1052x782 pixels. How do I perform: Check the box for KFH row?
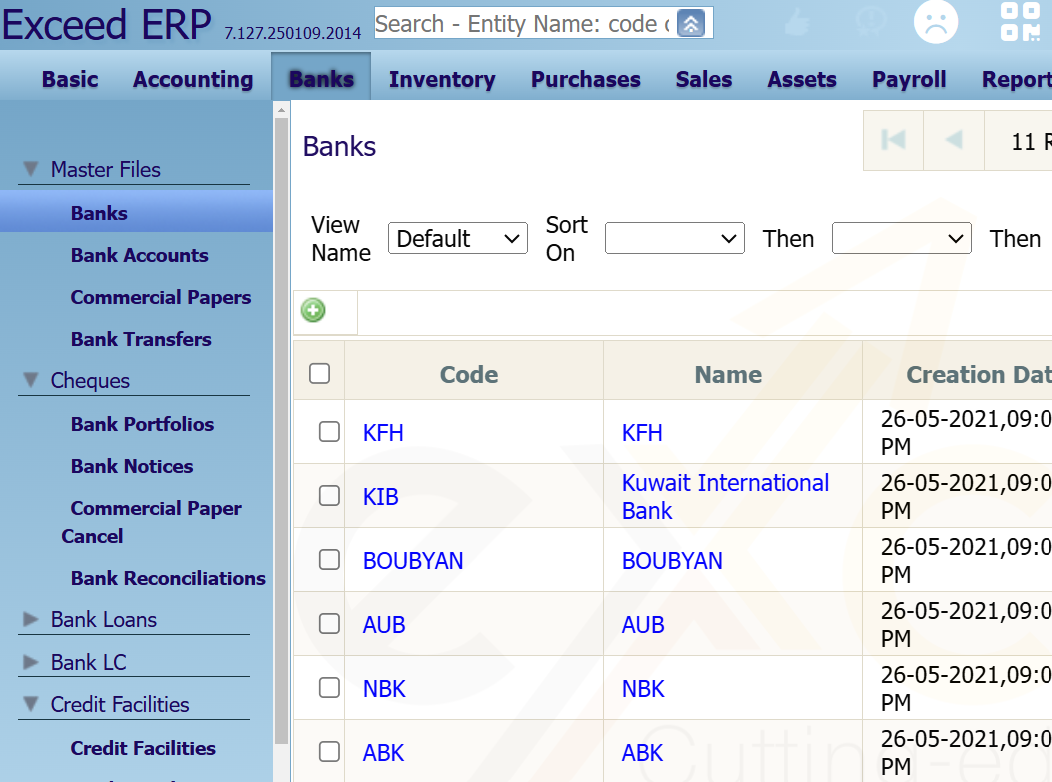329,432
